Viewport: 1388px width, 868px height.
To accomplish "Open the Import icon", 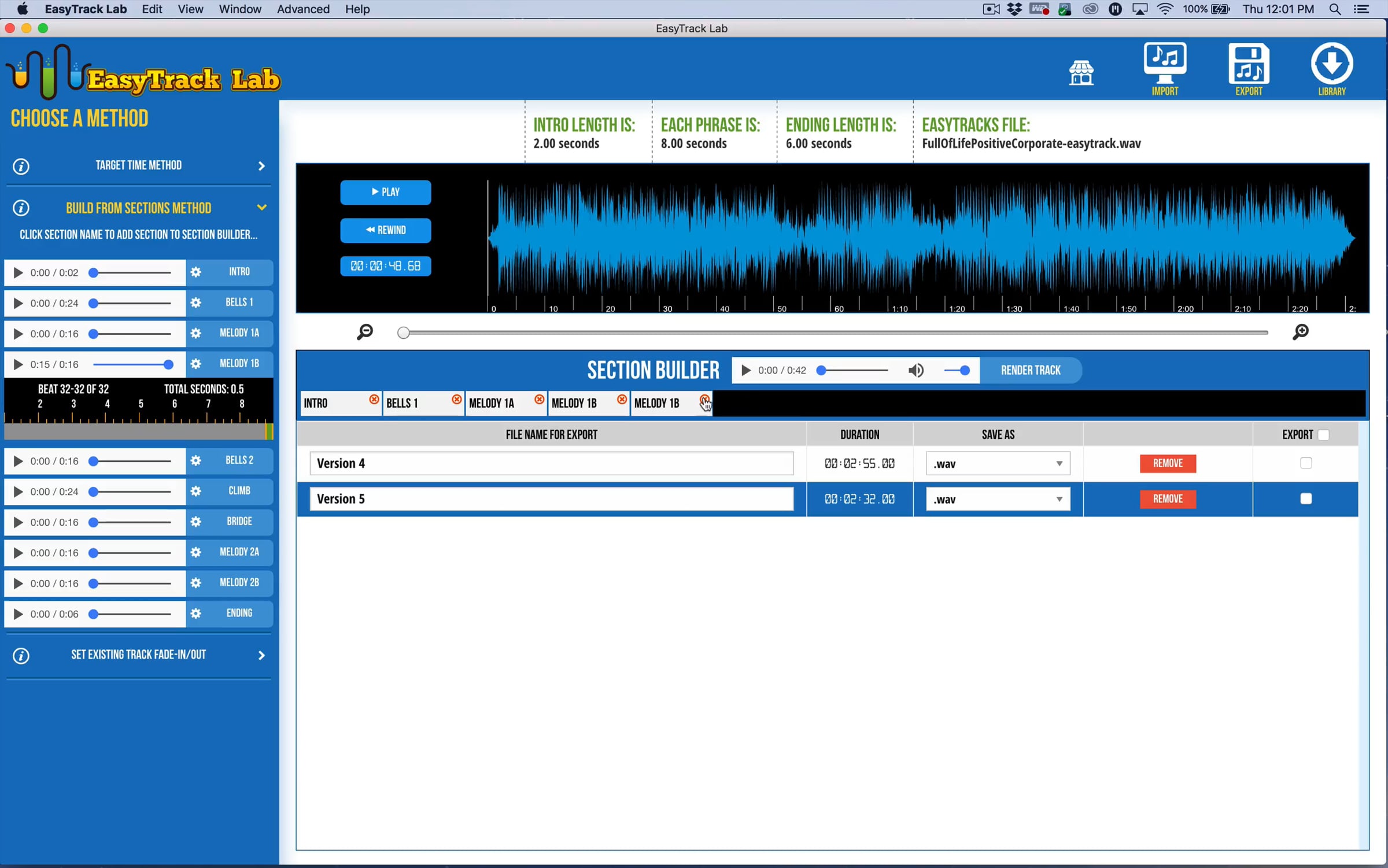I will click(1164, 68).
